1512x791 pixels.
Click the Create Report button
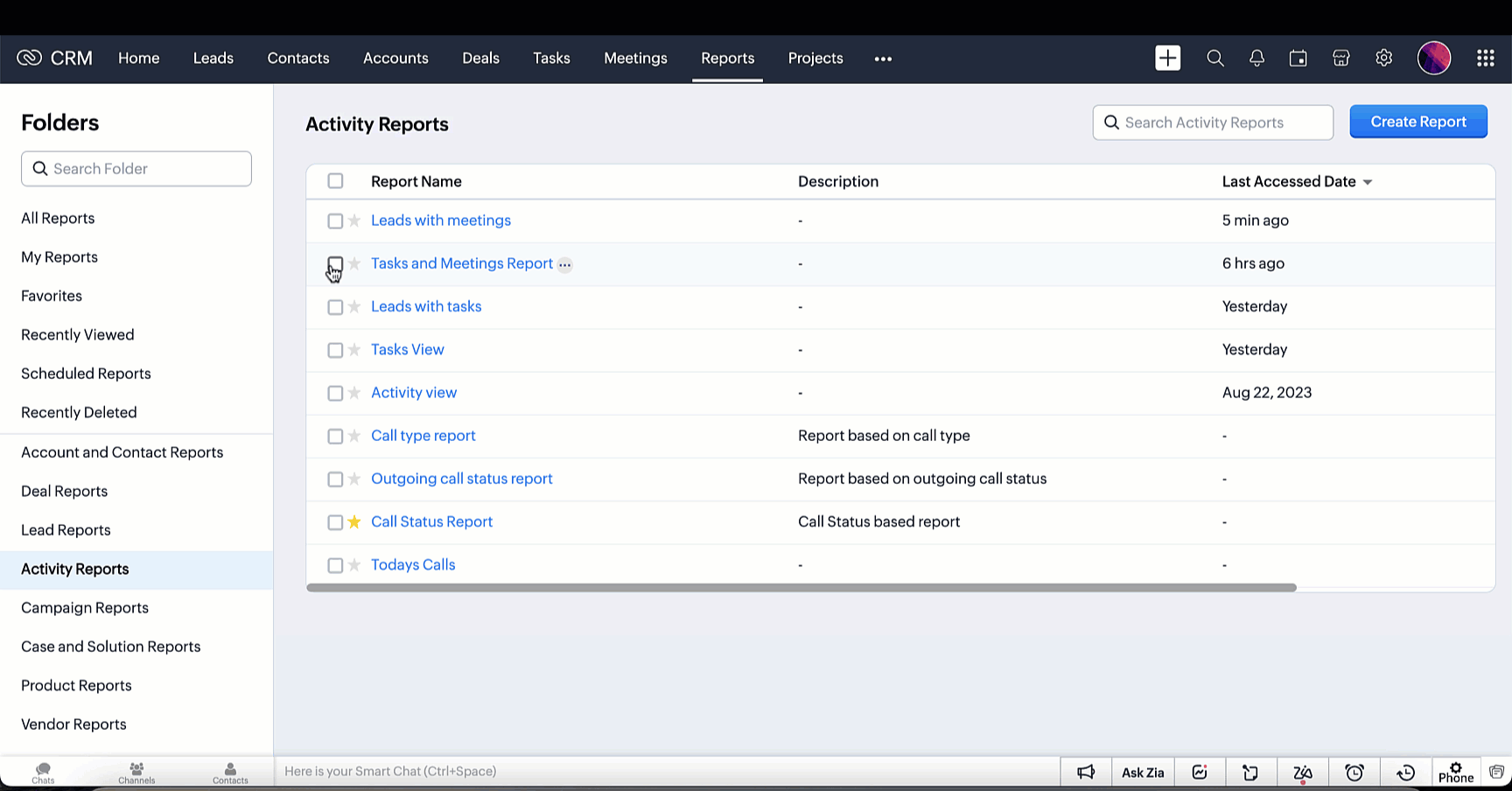(1417, 122)
